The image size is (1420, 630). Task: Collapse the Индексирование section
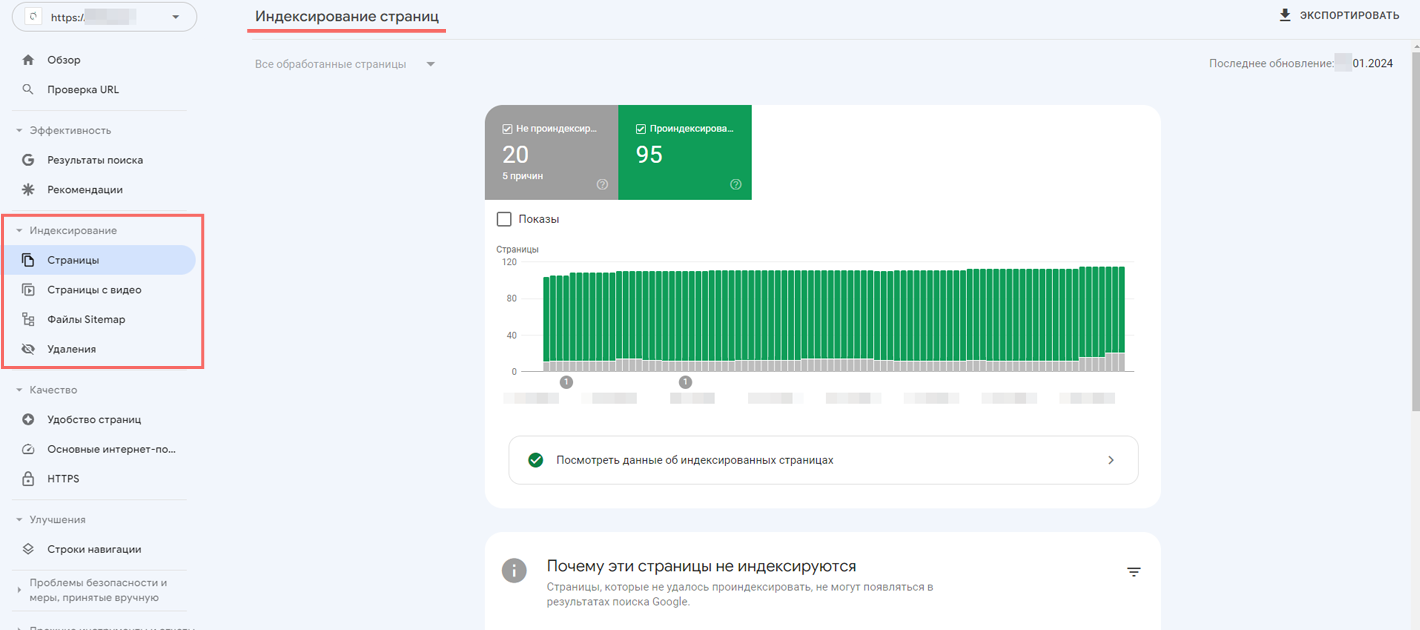(x=19, y=231)
